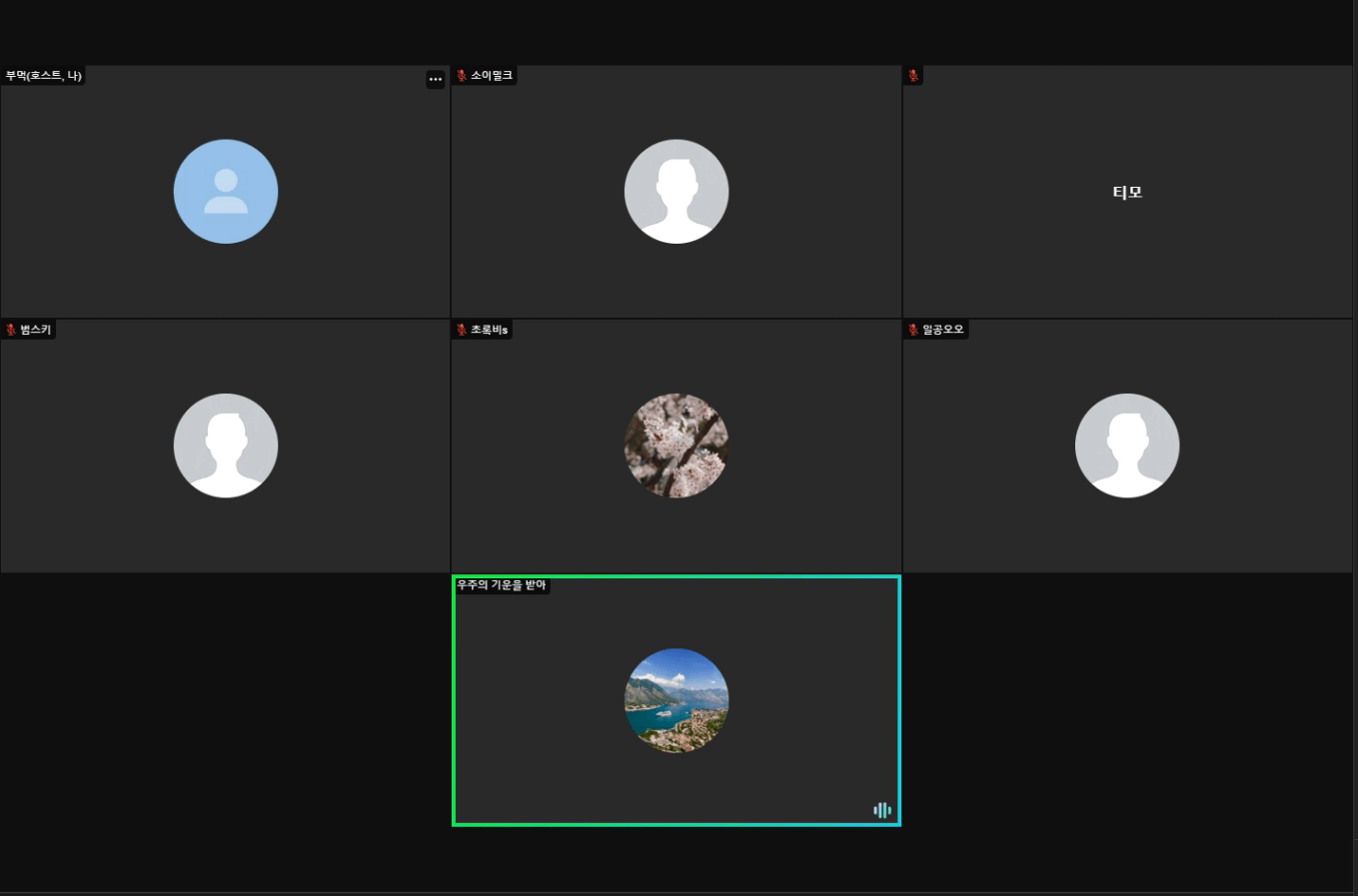Click the 우주의 기운을 받아 name label
Viewport: 1358px width, 896px height.
point(502,585)
